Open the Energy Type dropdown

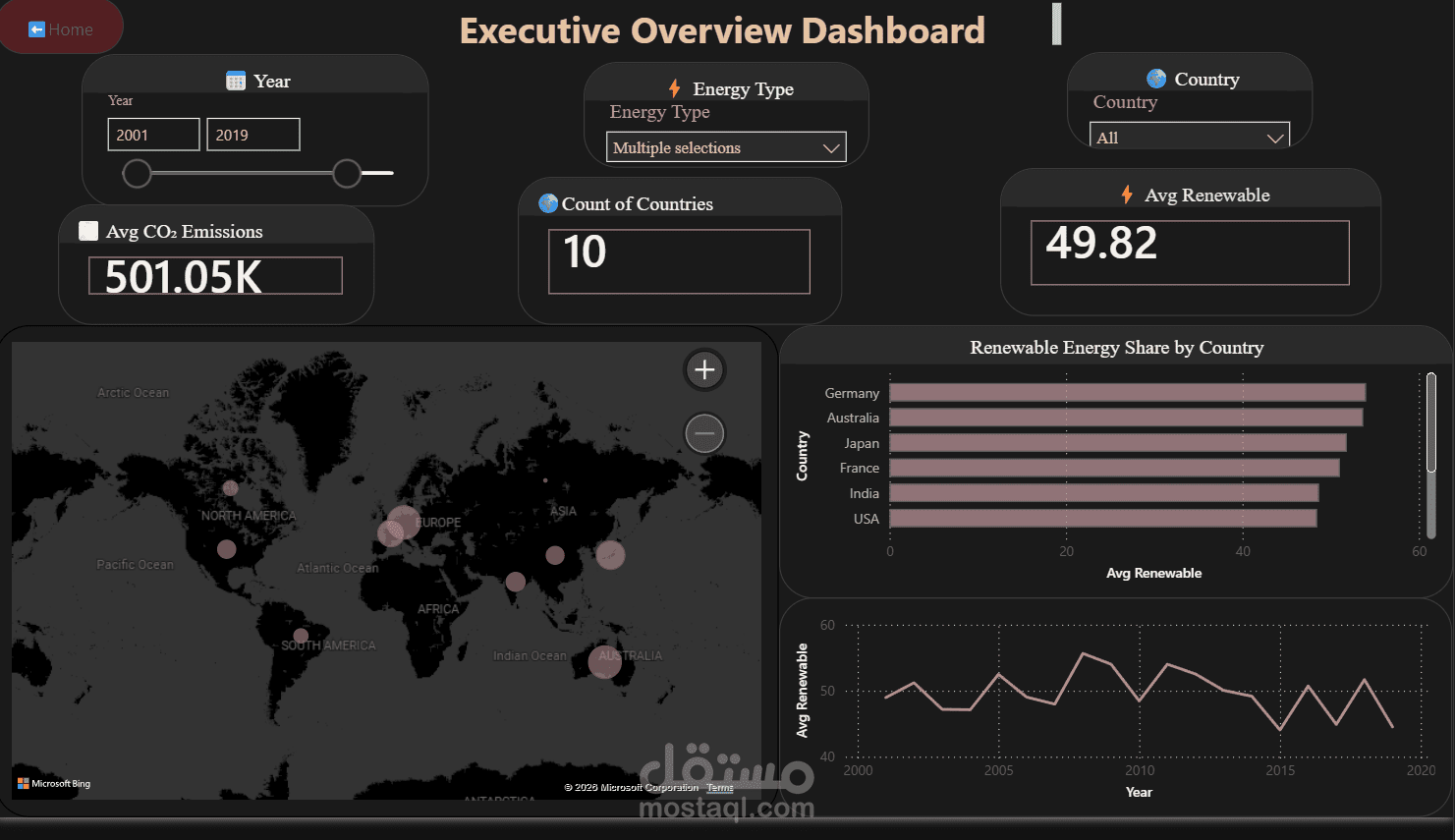[x=726, y=147]
